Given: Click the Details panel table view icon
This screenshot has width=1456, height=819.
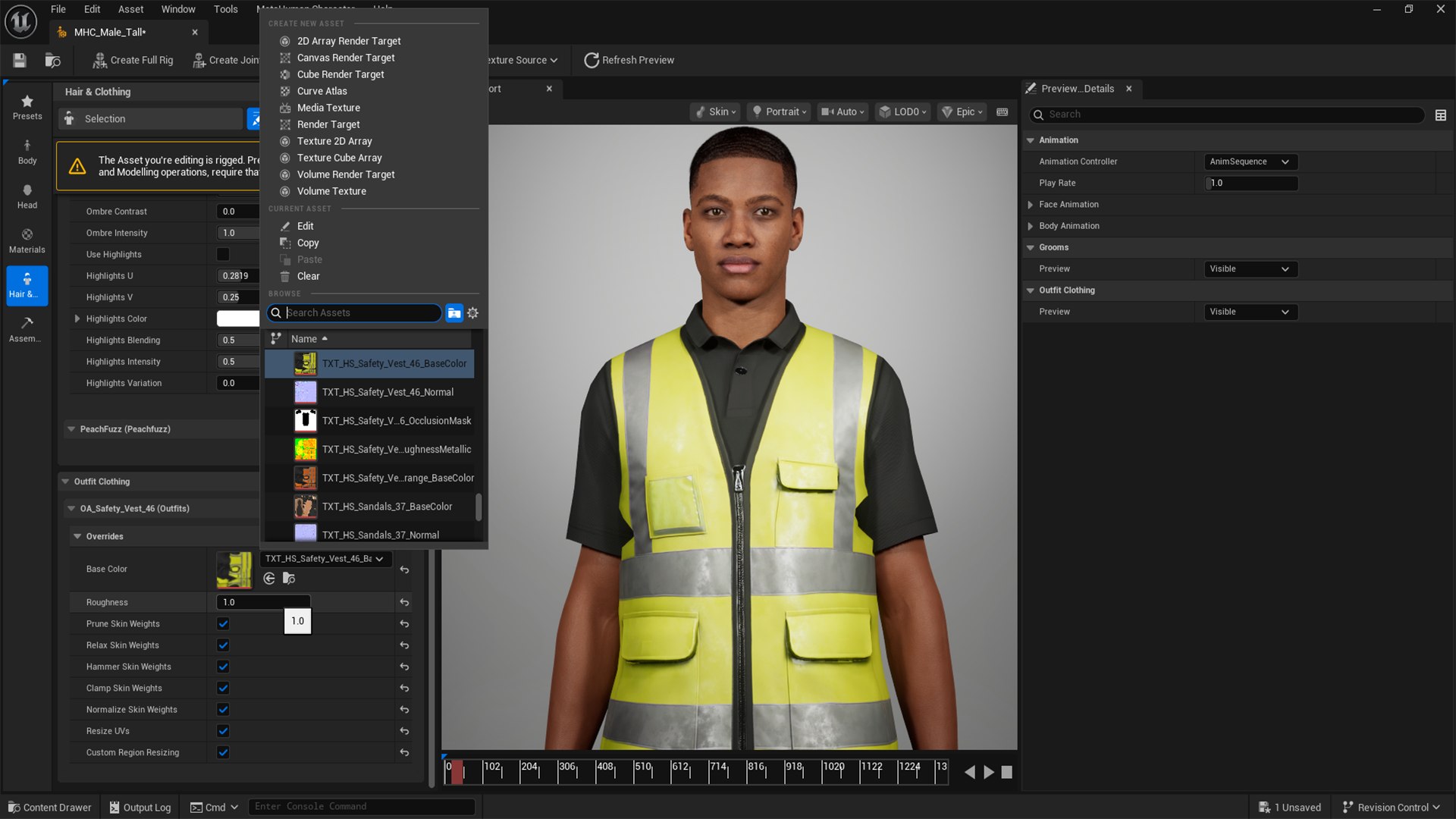Looking at the screenshot, I should pyautogui.click(x=1440, y=115).
